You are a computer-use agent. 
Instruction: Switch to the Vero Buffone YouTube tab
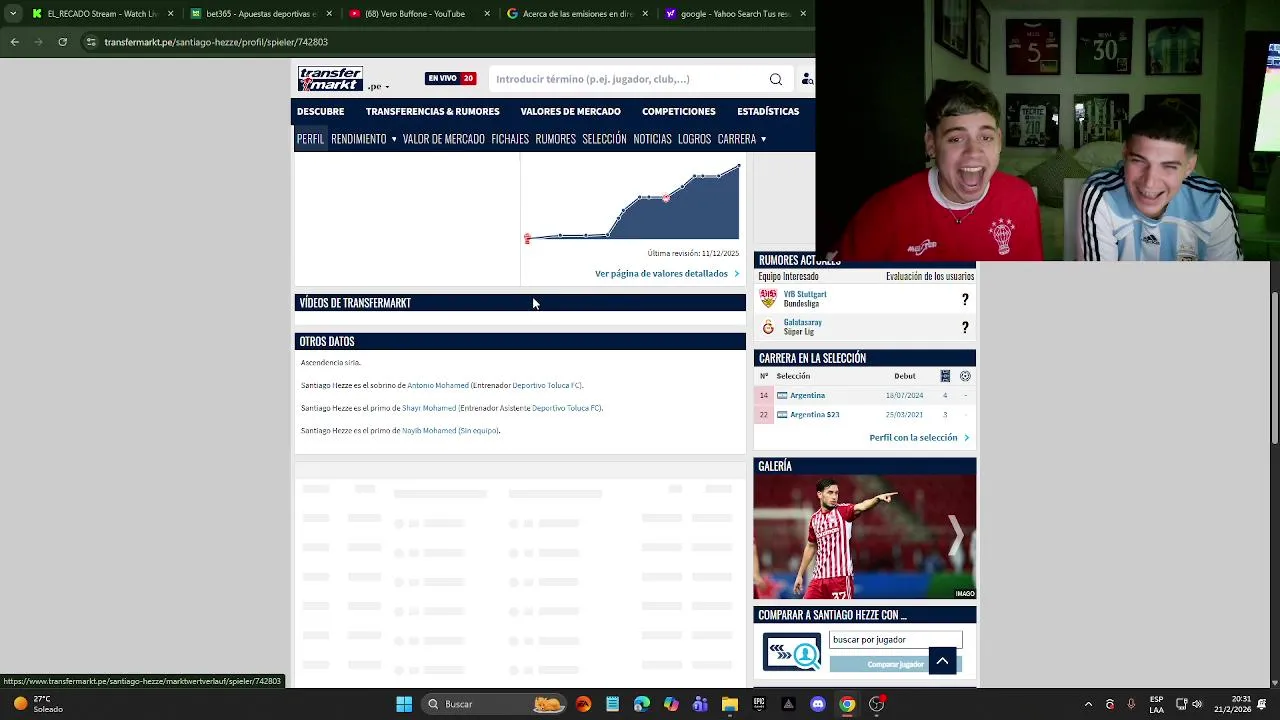tap(420, 14)
